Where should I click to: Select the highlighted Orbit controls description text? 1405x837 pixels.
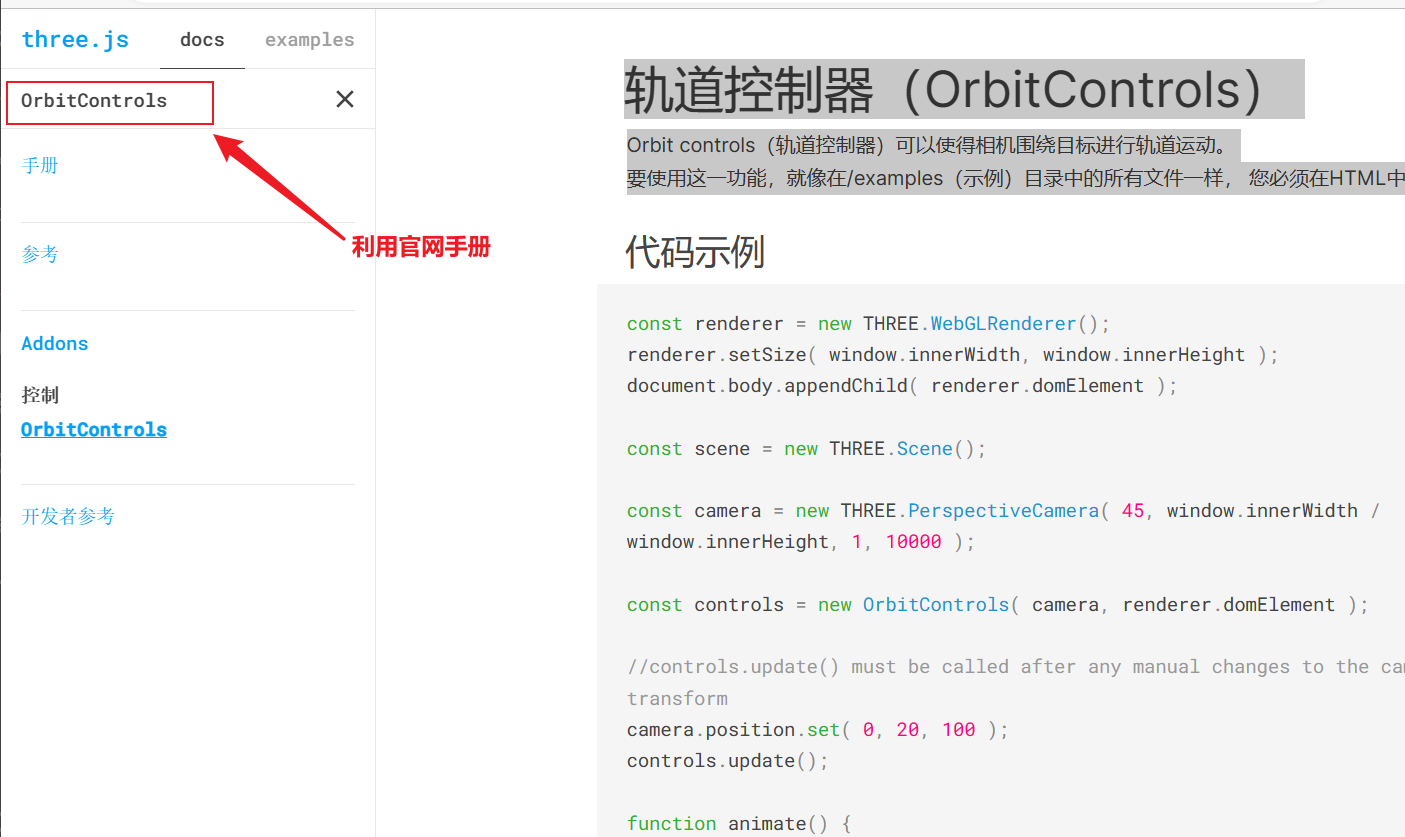[931, 144]
